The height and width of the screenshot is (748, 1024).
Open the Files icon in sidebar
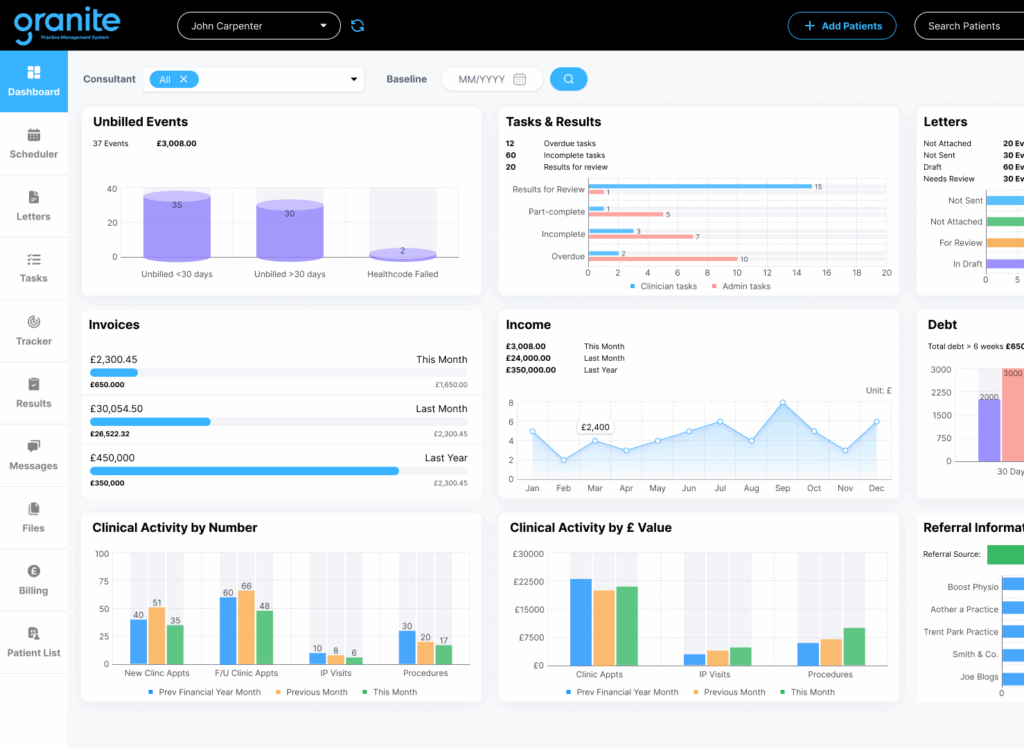(x=34, y=509)
